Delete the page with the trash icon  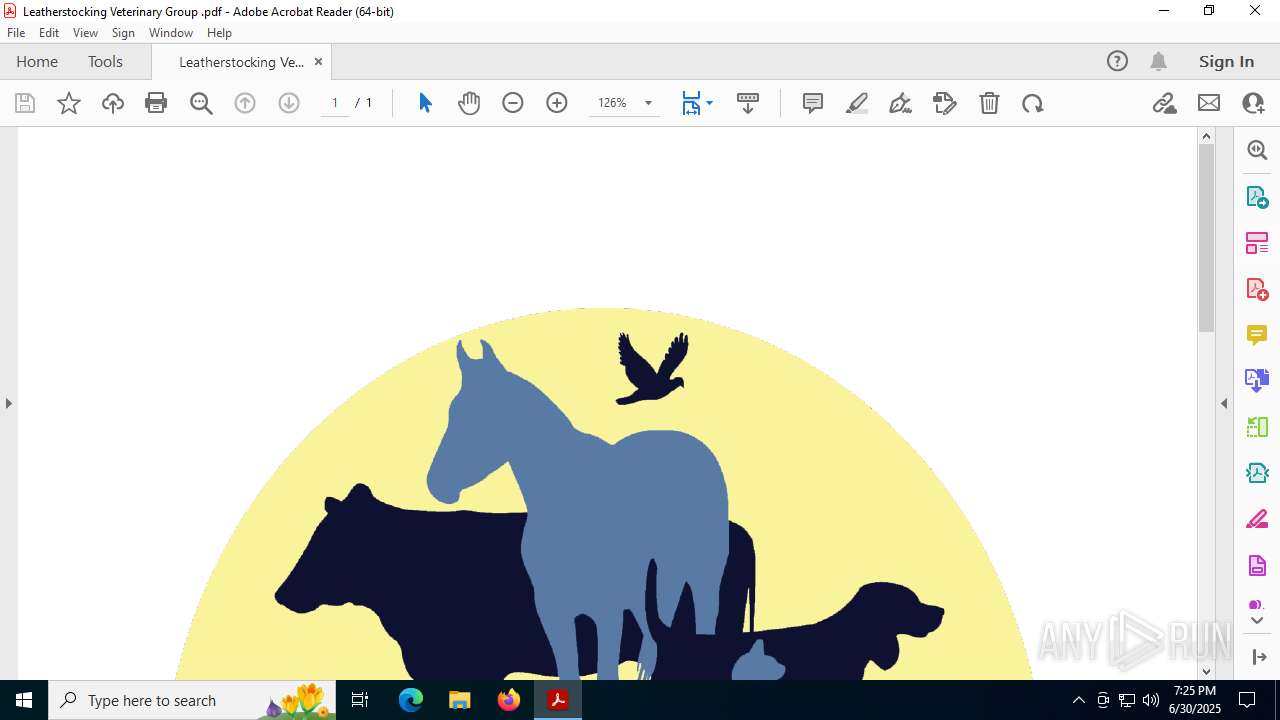point(989,103)
